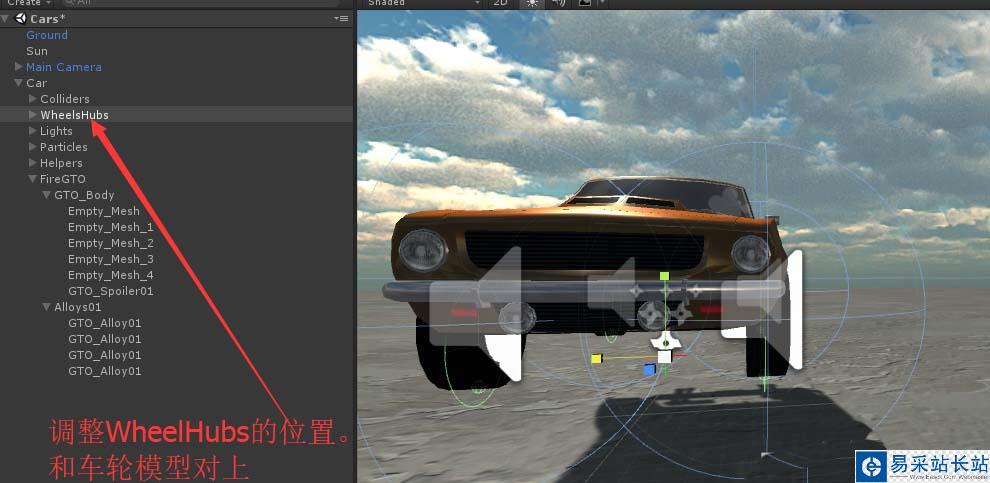Expand the WheelsHubs node arrow
Screen dimensions: 990x483
point(33,114)
